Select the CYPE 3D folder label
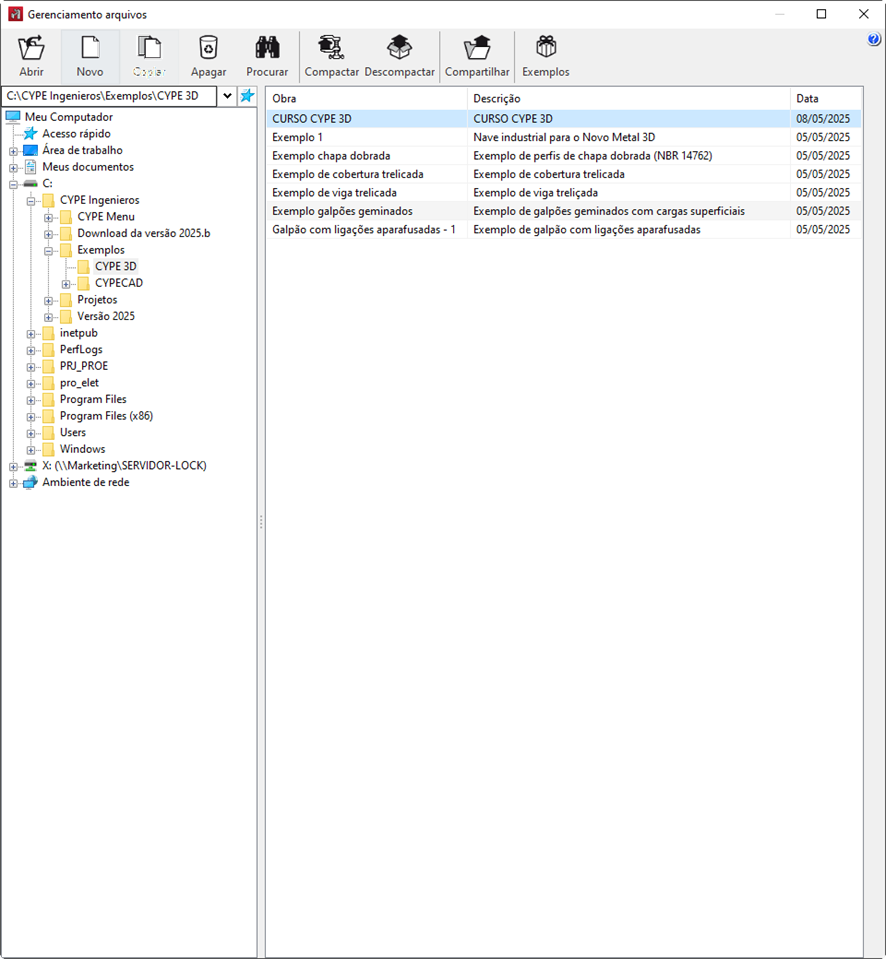 click(x=116, y=266)
